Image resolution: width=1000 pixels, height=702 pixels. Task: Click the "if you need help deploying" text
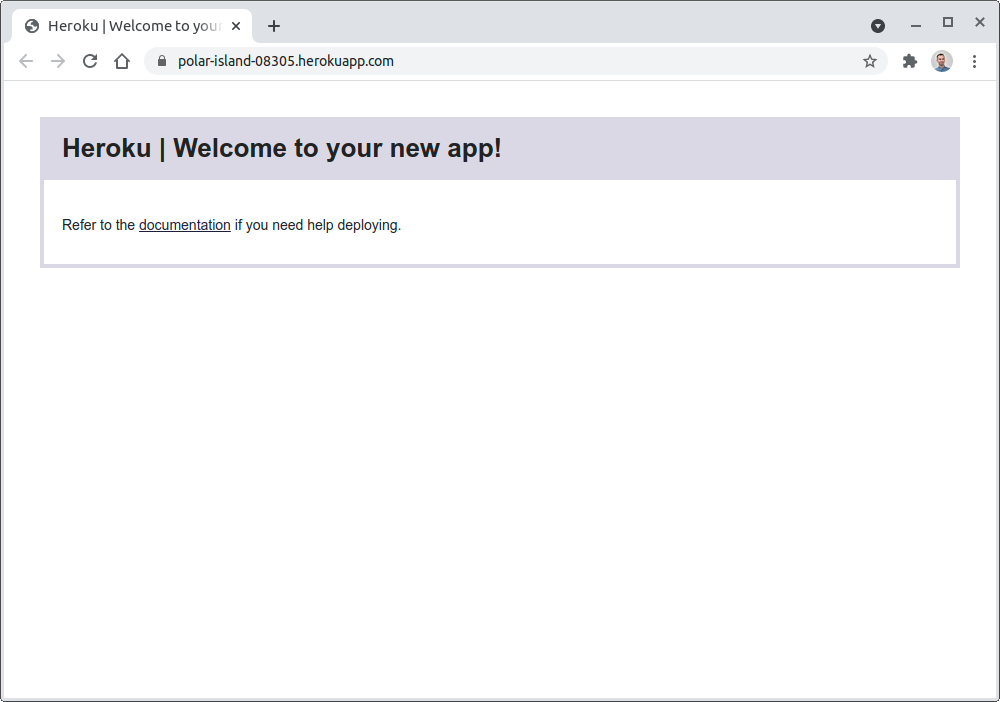[318, 225]
